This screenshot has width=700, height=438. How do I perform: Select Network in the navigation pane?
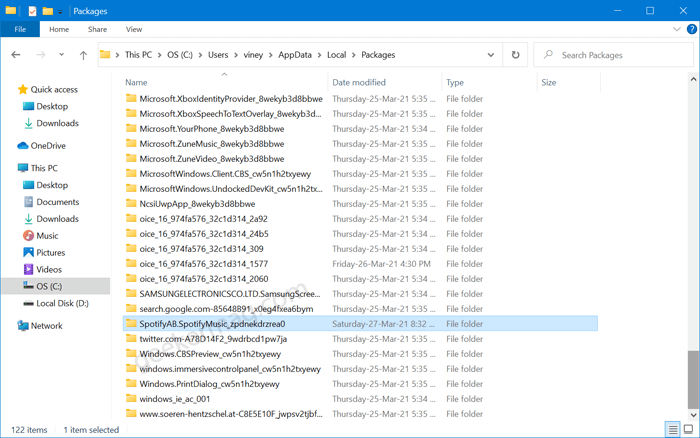[x=46, y=325]
